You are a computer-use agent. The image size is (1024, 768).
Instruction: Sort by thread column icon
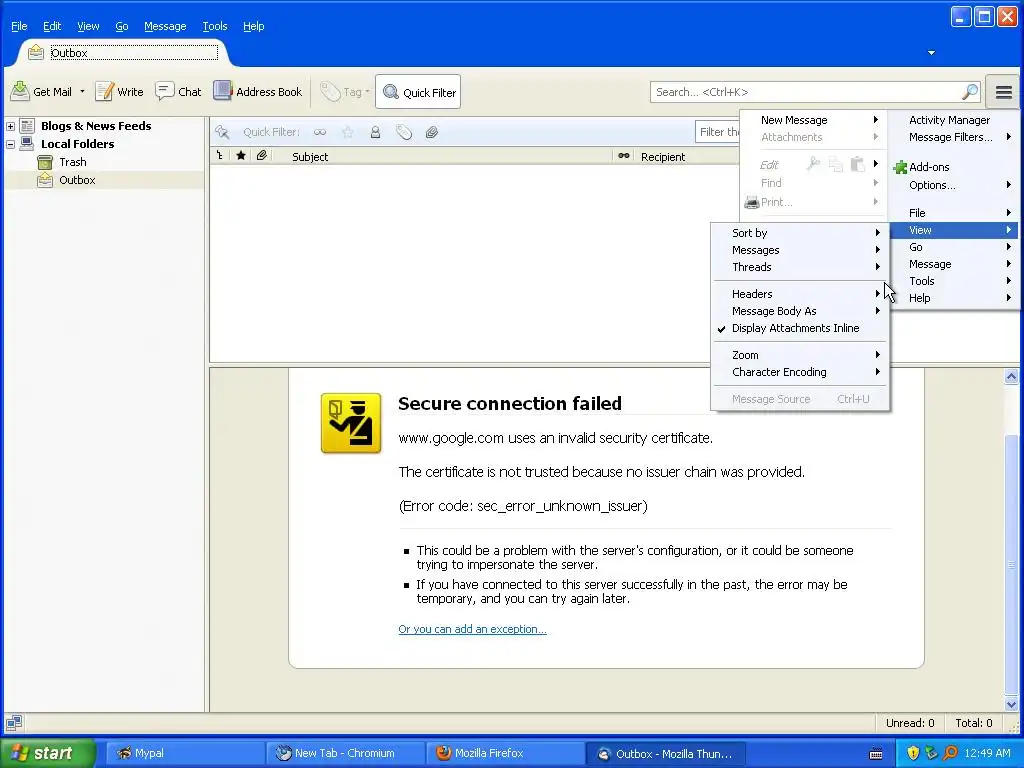219,155
